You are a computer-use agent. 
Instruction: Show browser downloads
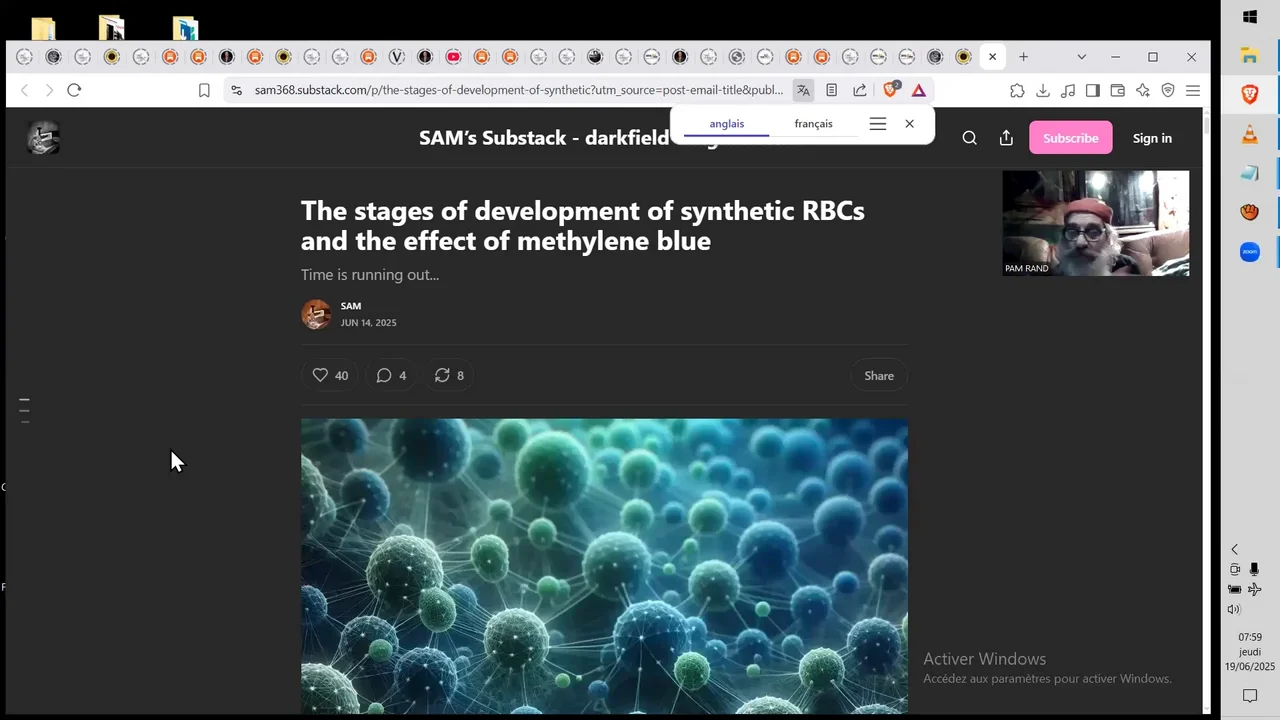pyautogui.click(x=1042, y=90)
